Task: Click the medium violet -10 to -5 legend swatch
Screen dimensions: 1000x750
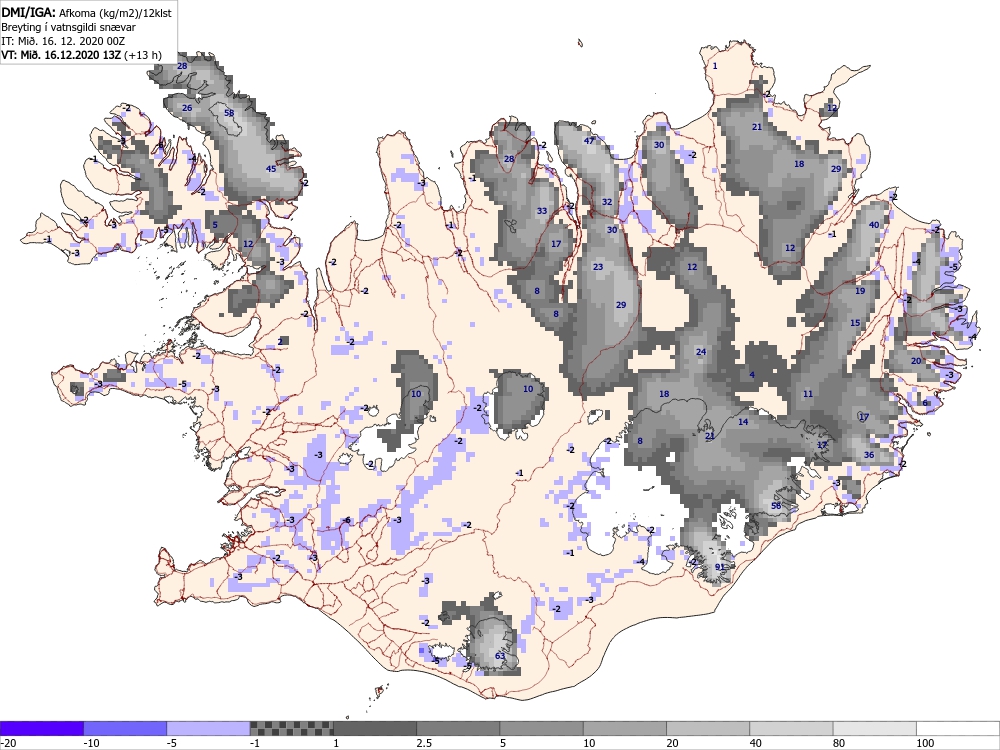Action: click(125, 728)
